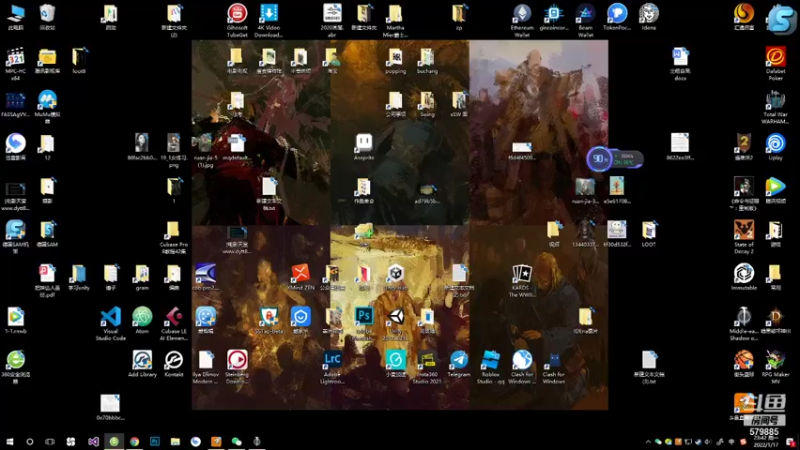This screenshot has width=800, height=450.
Task: Open the popping folder
Action: tap(395, 60)
